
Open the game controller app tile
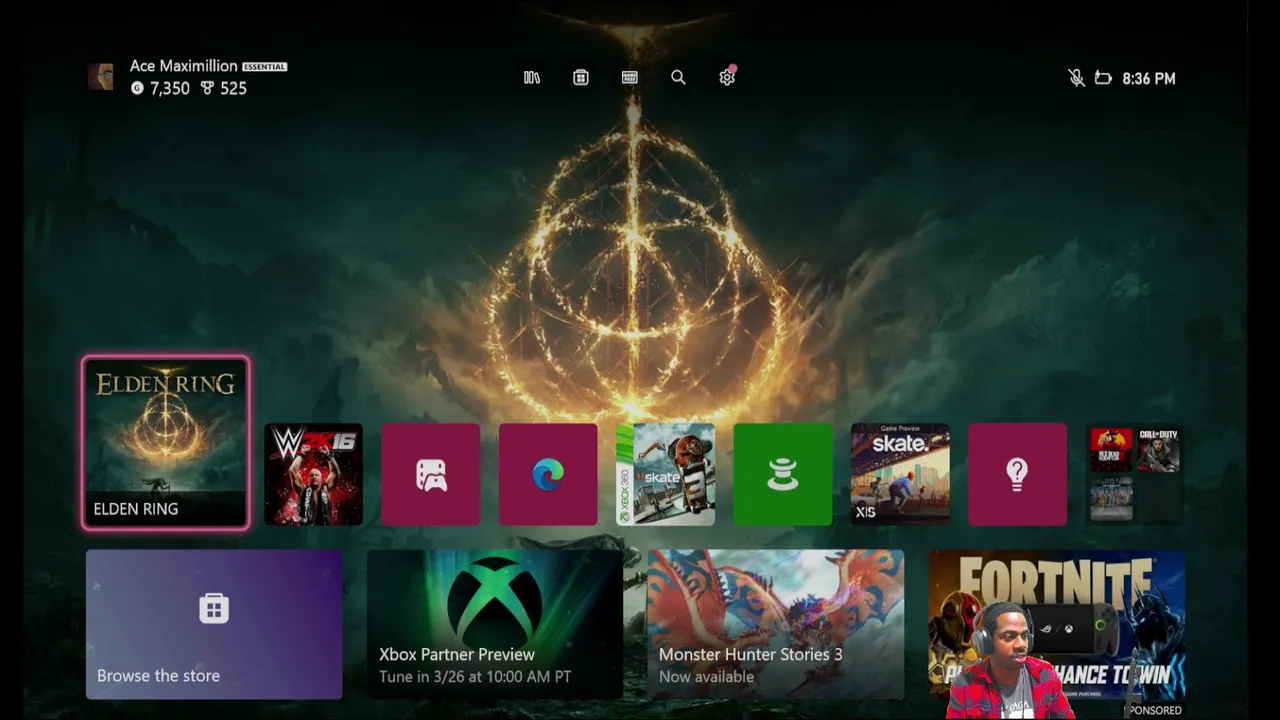[x=431, y=474]
